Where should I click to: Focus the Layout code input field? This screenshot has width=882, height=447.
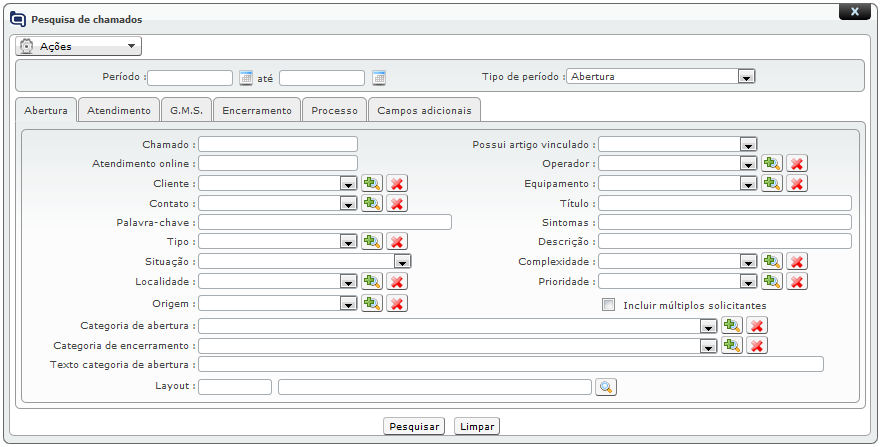tap(235, 387)
